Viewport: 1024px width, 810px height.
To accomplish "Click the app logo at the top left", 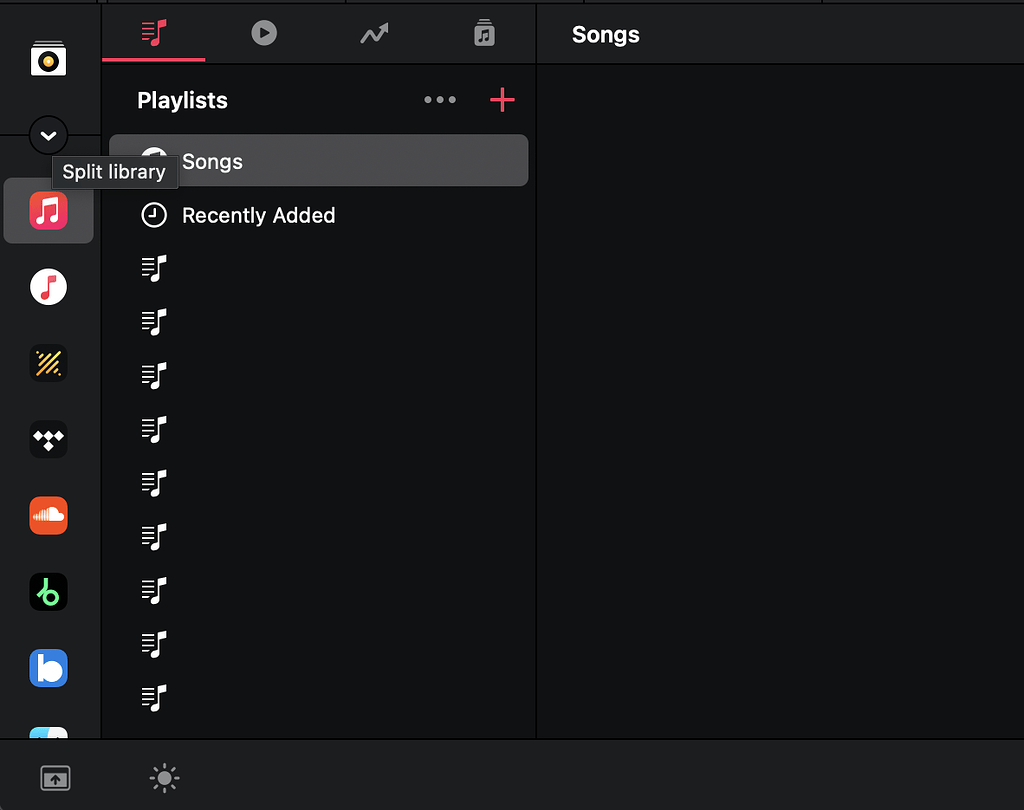I will 48,58.
